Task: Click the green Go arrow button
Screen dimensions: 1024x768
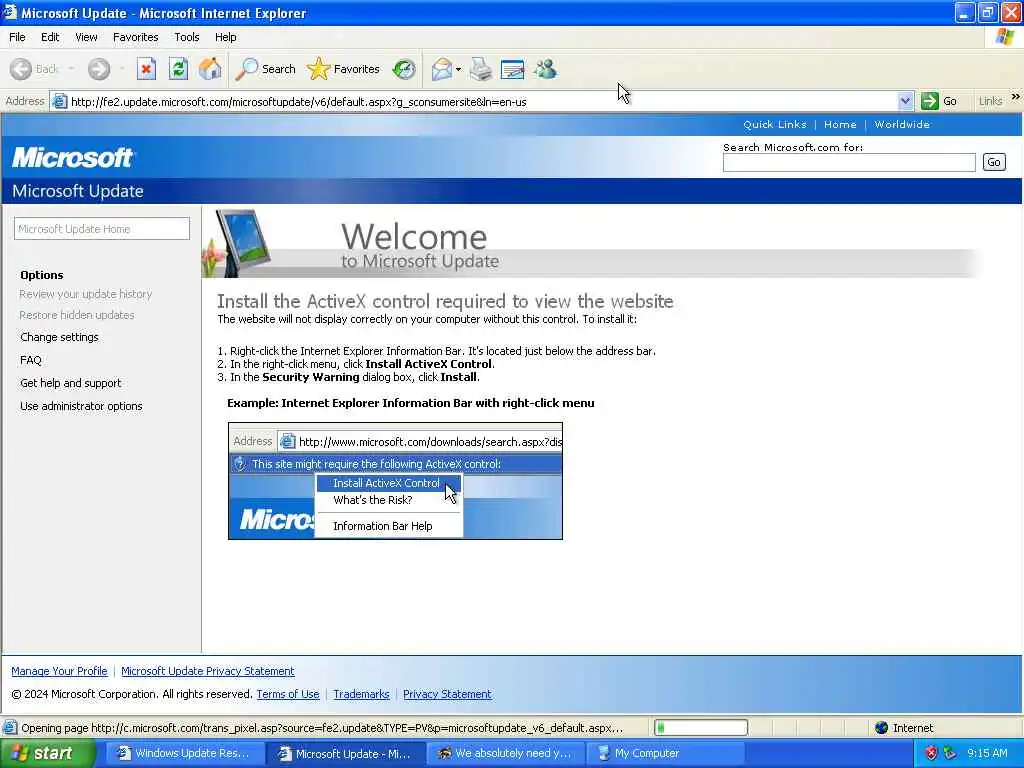Action: 929,101
